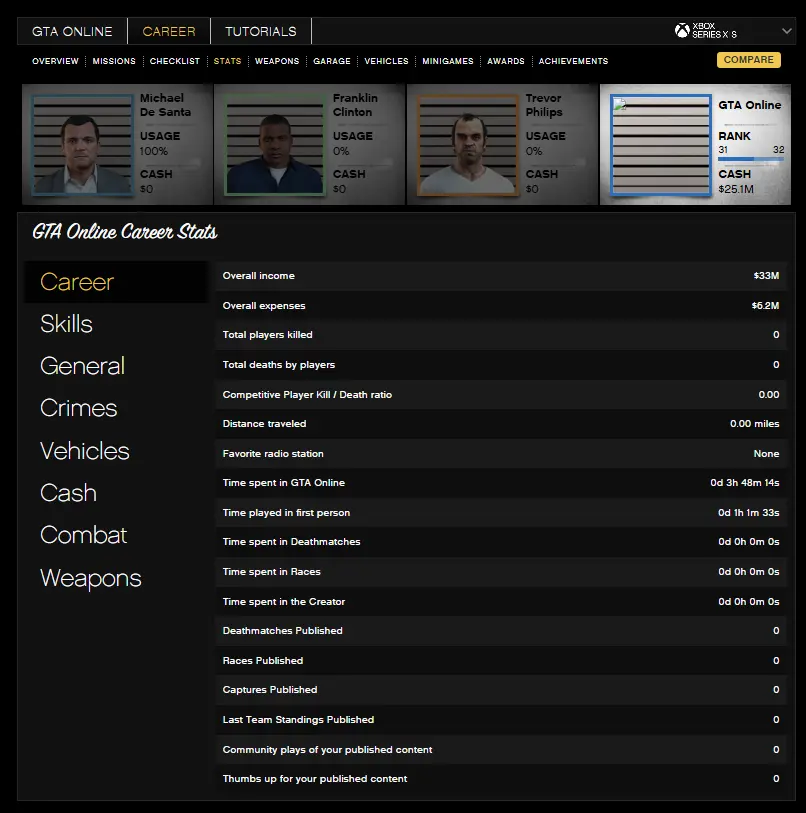Click the Overall income stat row

(500, 276)
